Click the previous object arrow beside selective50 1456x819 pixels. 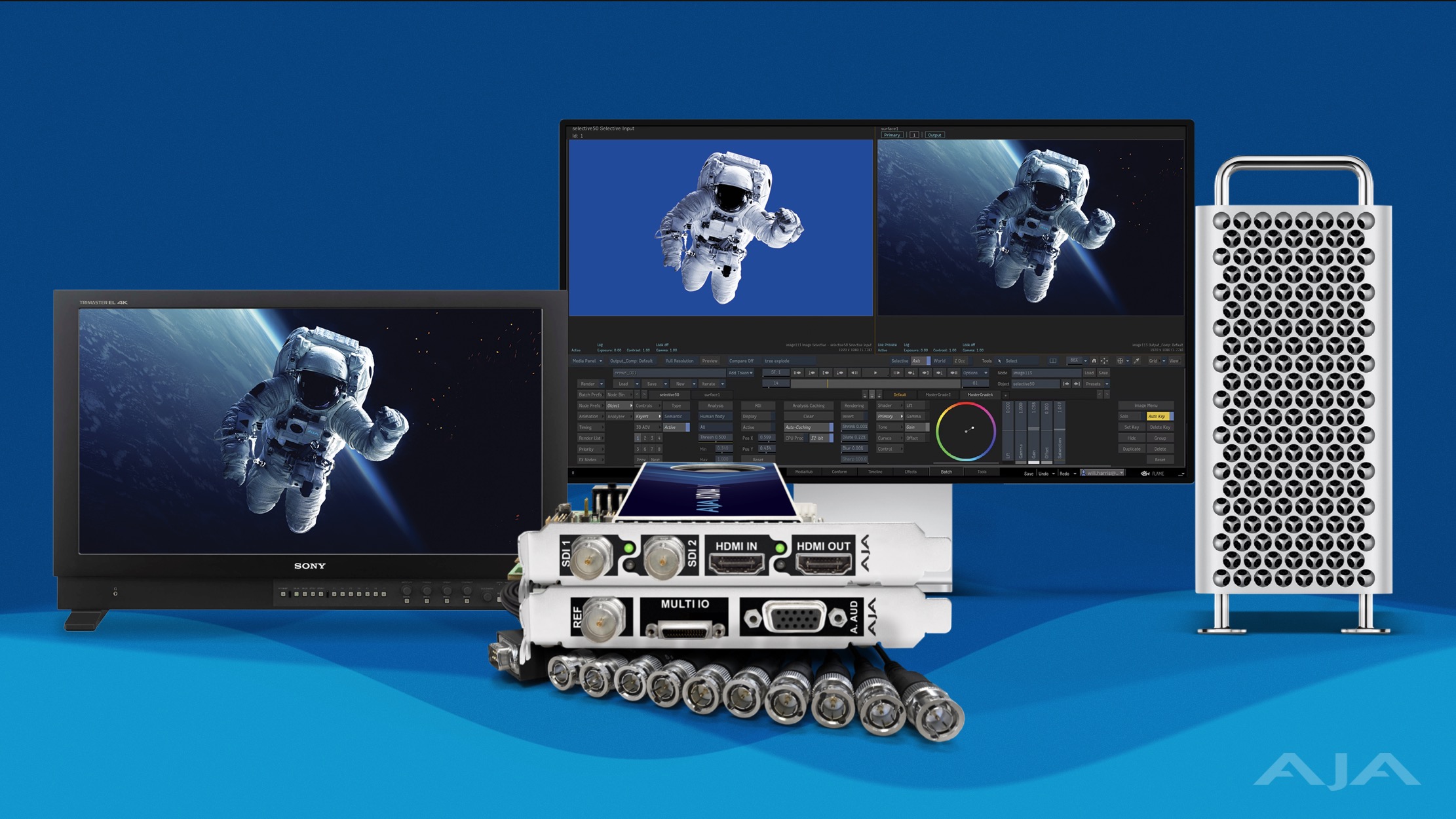1065,384
